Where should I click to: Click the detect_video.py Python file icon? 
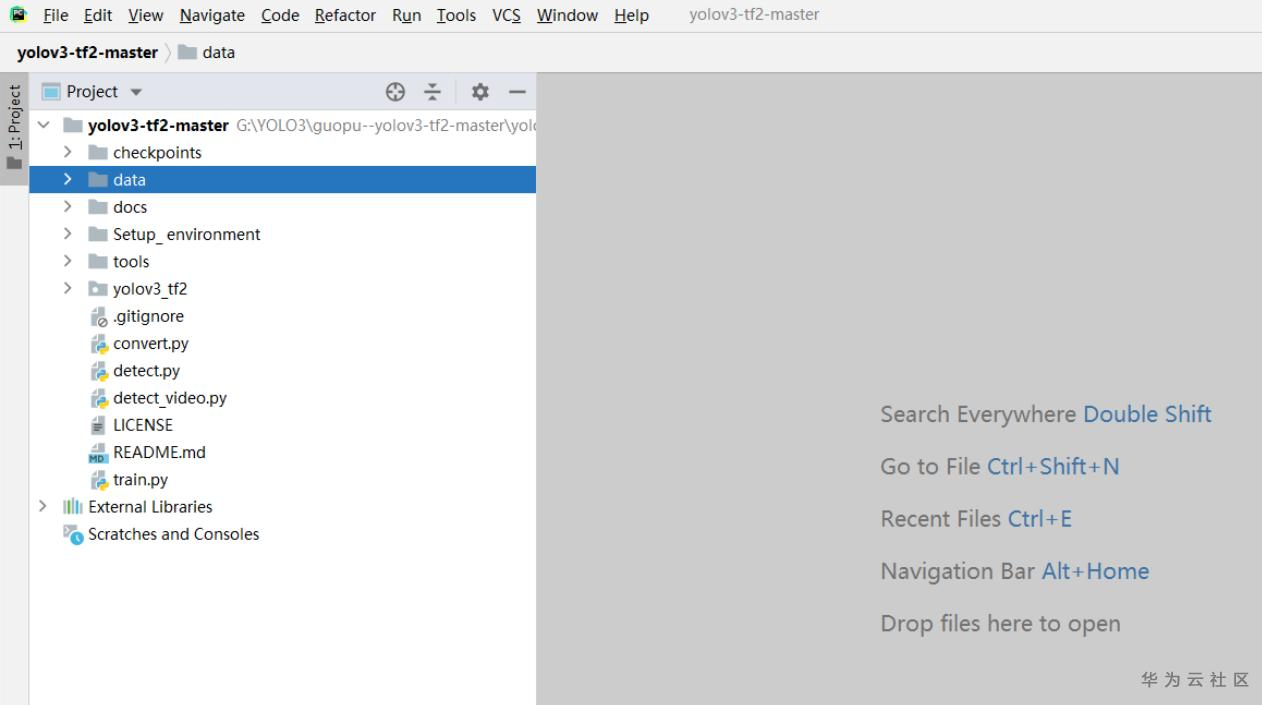(99, 398)
